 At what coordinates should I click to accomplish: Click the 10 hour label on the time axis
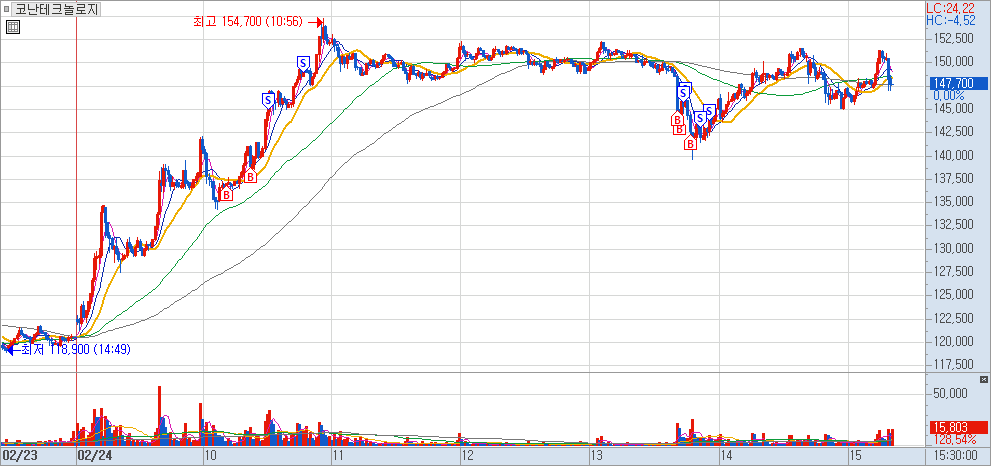point(212,456)
